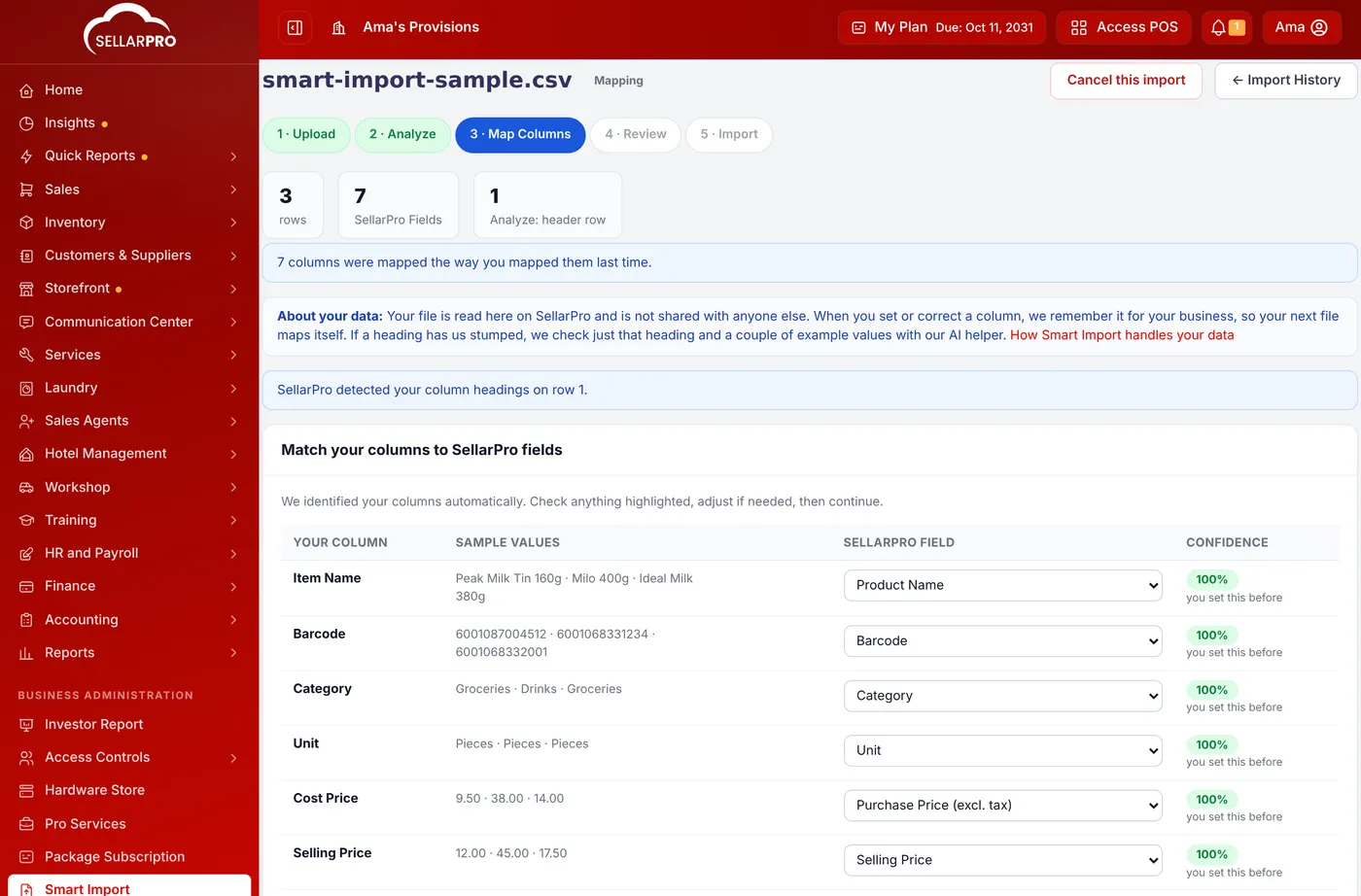Click Cancel this import button

tap(1126, 81)
